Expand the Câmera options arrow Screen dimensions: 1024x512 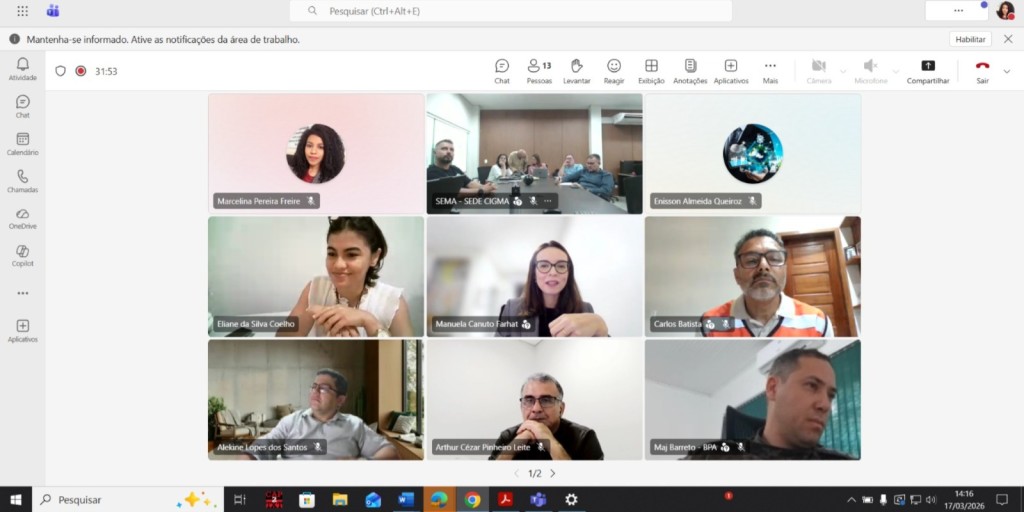click(843, 72)
